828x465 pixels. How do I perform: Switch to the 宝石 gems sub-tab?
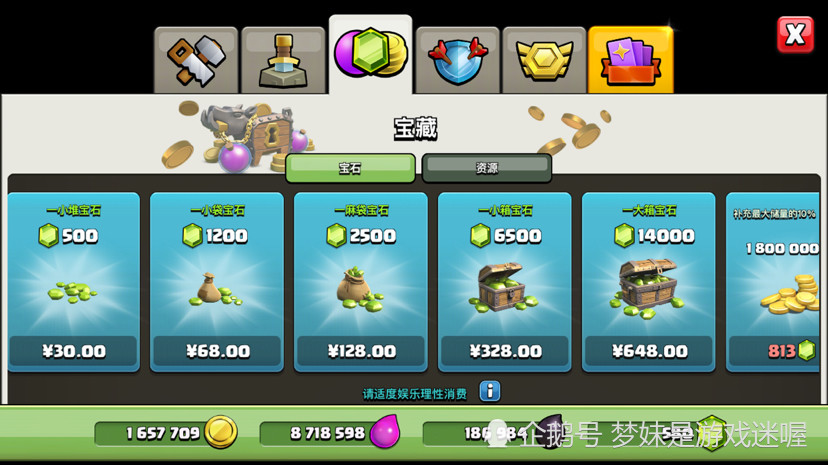click(350, 168)
